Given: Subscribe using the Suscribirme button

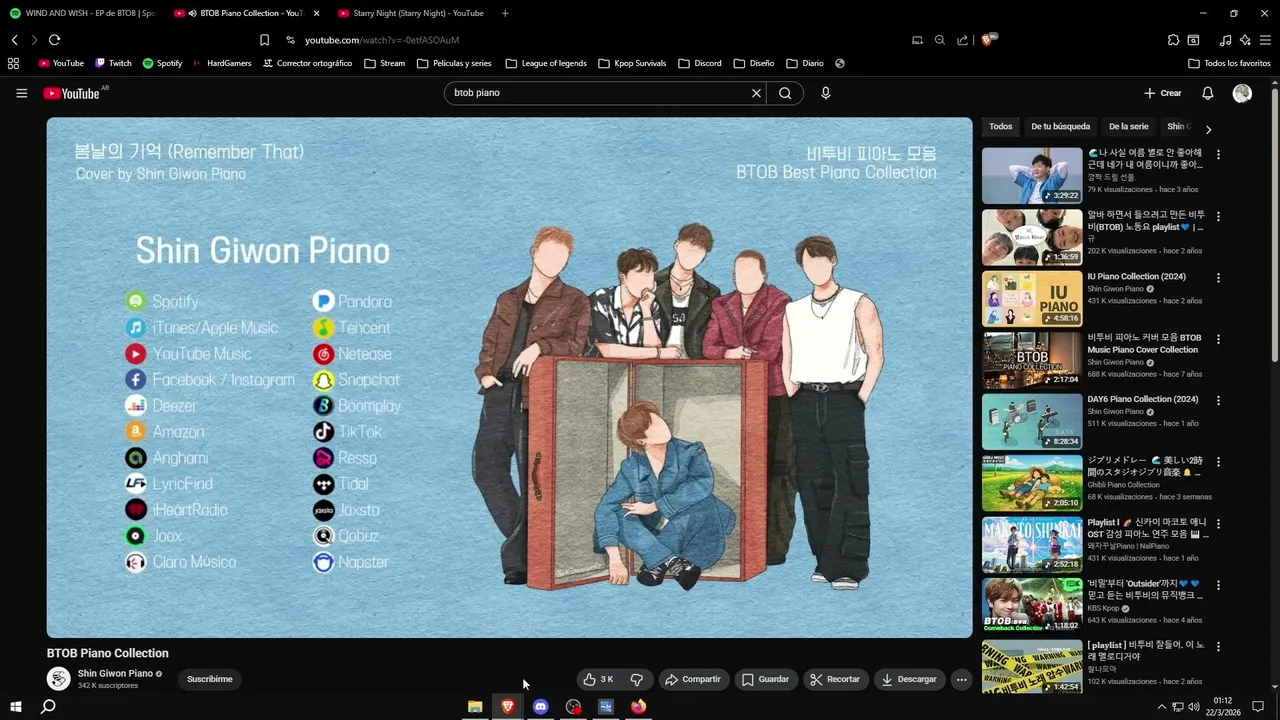Looking at the screenshot, I should point(210,679).
